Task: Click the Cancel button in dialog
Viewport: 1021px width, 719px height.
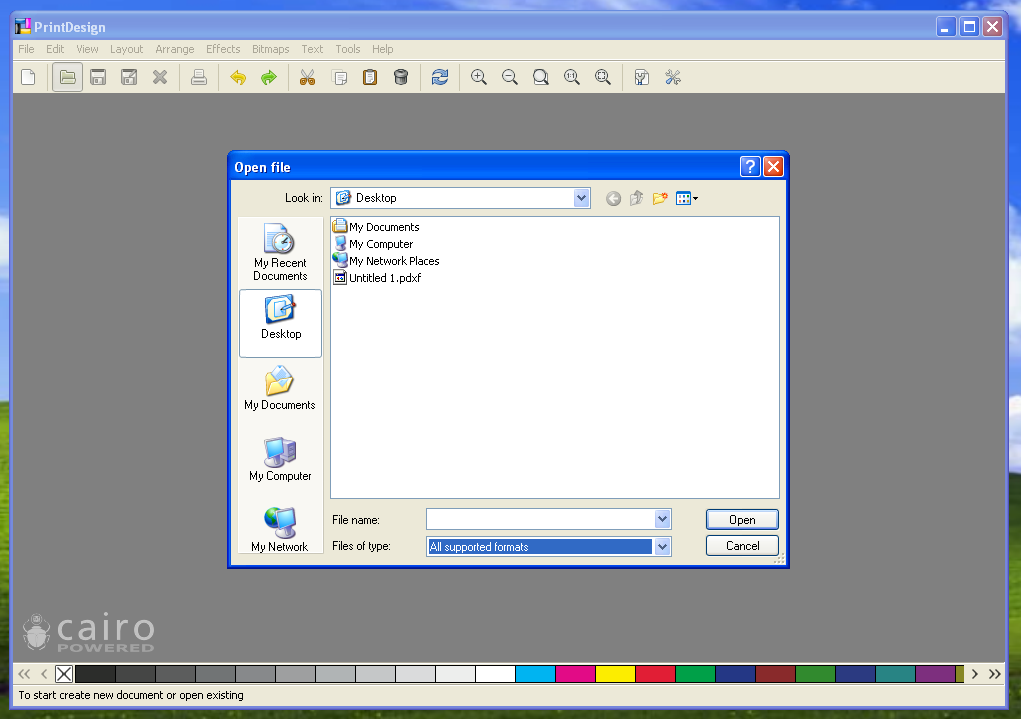Action: [742, 546]
